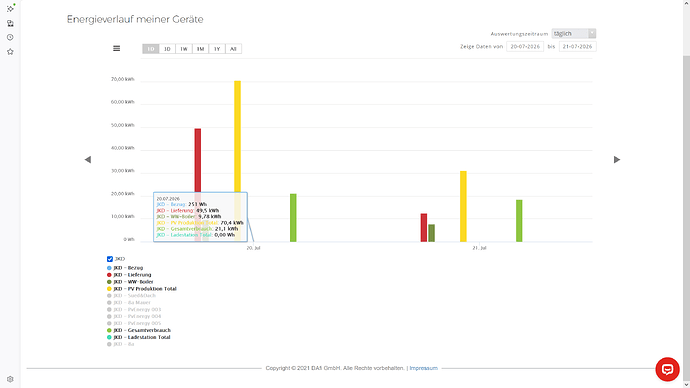Select the All range button
This screenshot has width=690, height=388.
(x=233, y=49)
